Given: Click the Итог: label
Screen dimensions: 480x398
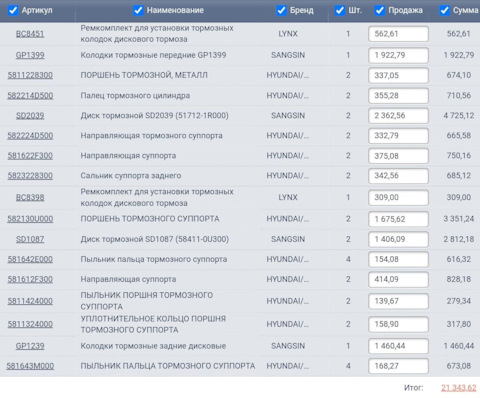Looking at the screenshot, I should pyautogui.click(x=414, y=388).
